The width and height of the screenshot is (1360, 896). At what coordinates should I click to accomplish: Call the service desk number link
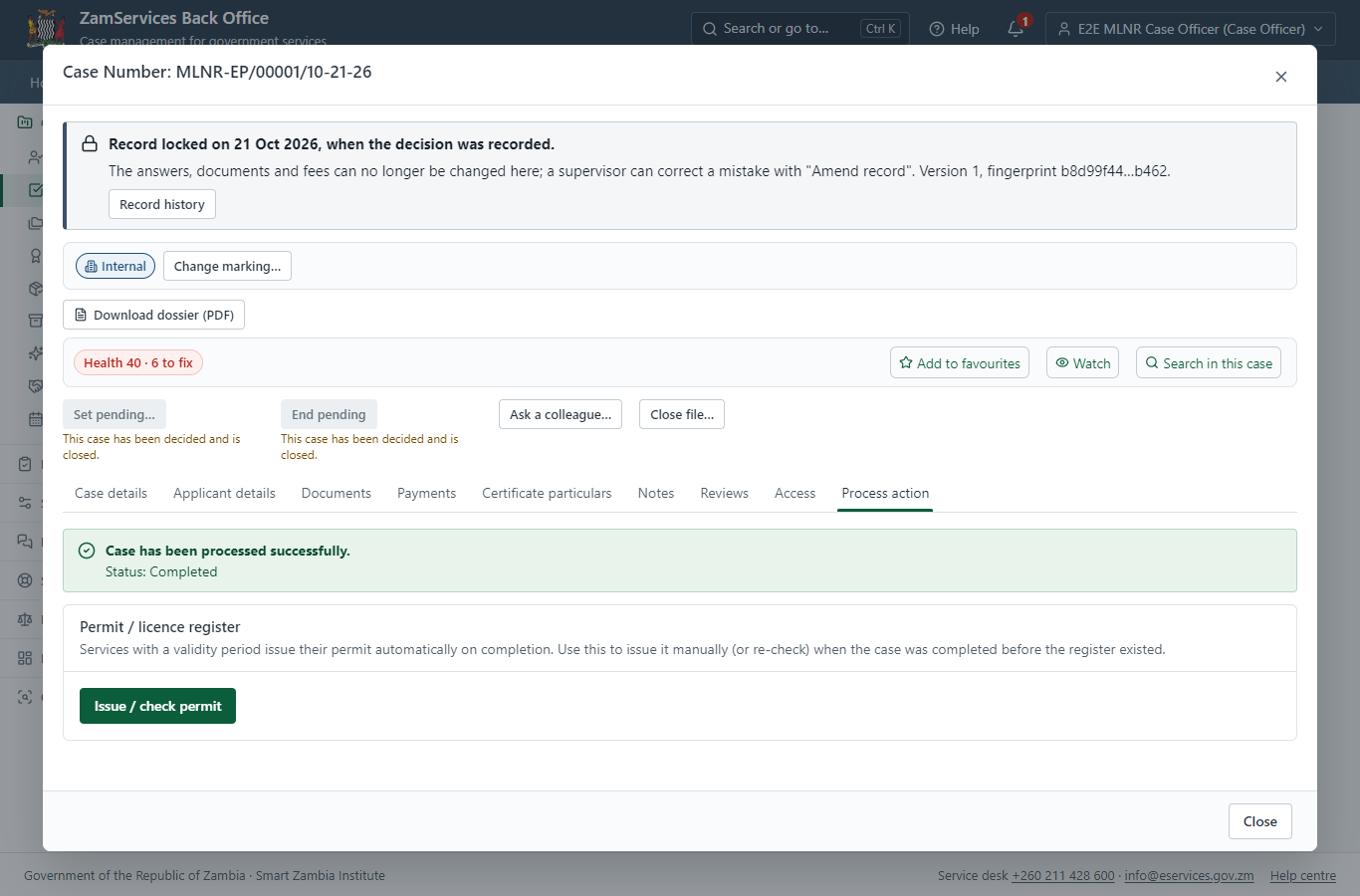click(x=1063, y=876)
